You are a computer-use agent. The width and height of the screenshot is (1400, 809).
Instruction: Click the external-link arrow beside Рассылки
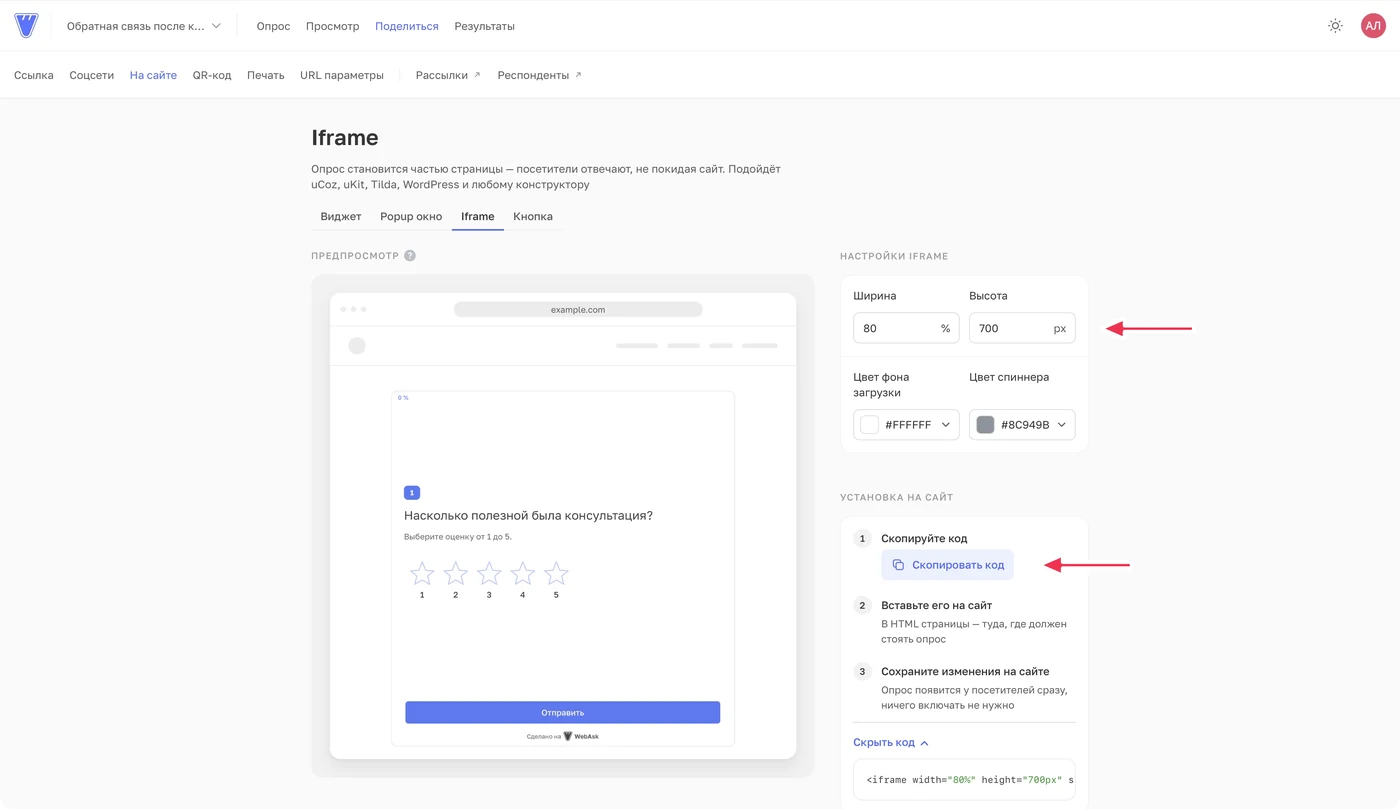[x=477, y=75]
